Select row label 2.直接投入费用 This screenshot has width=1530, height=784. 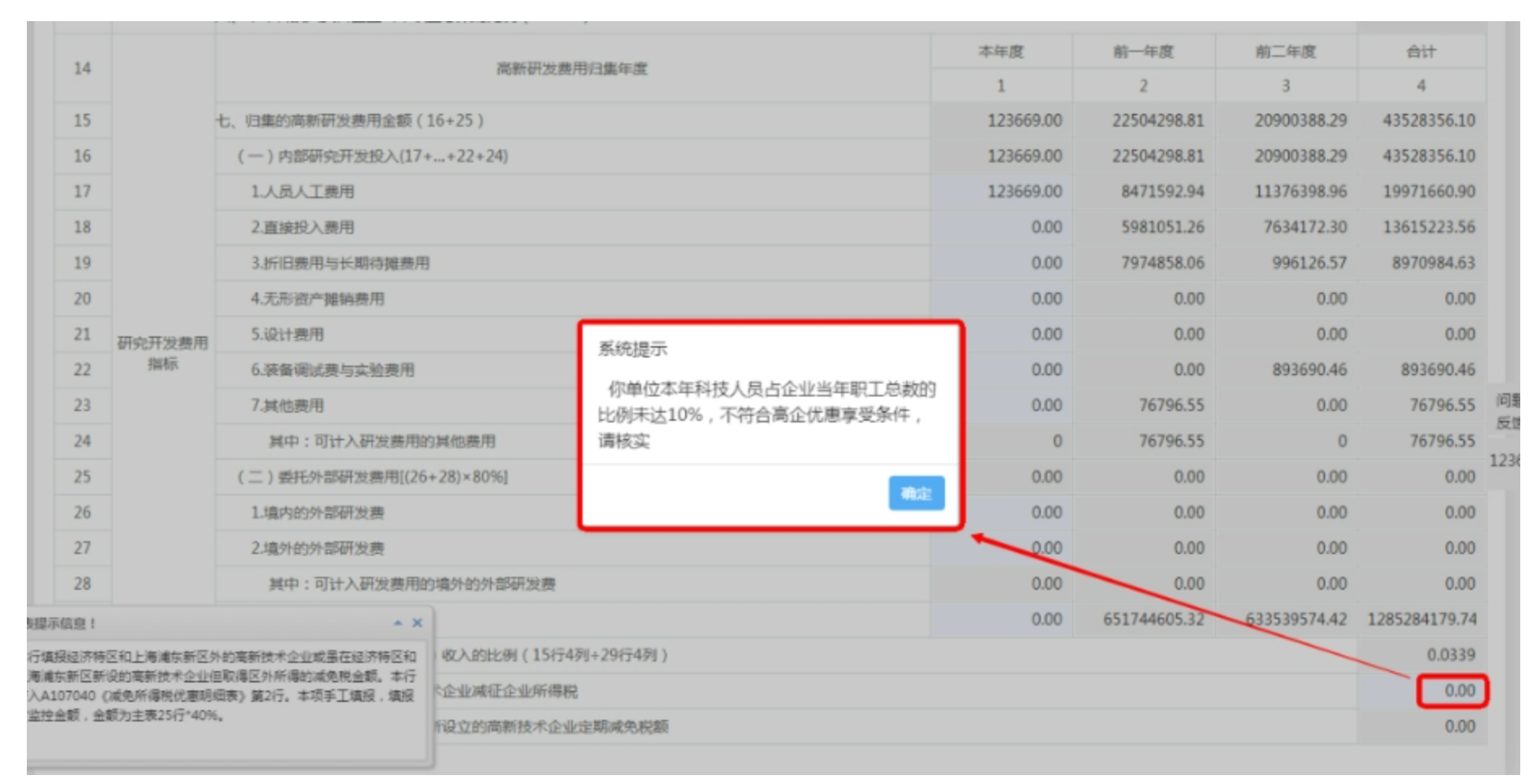pos(302,227)
